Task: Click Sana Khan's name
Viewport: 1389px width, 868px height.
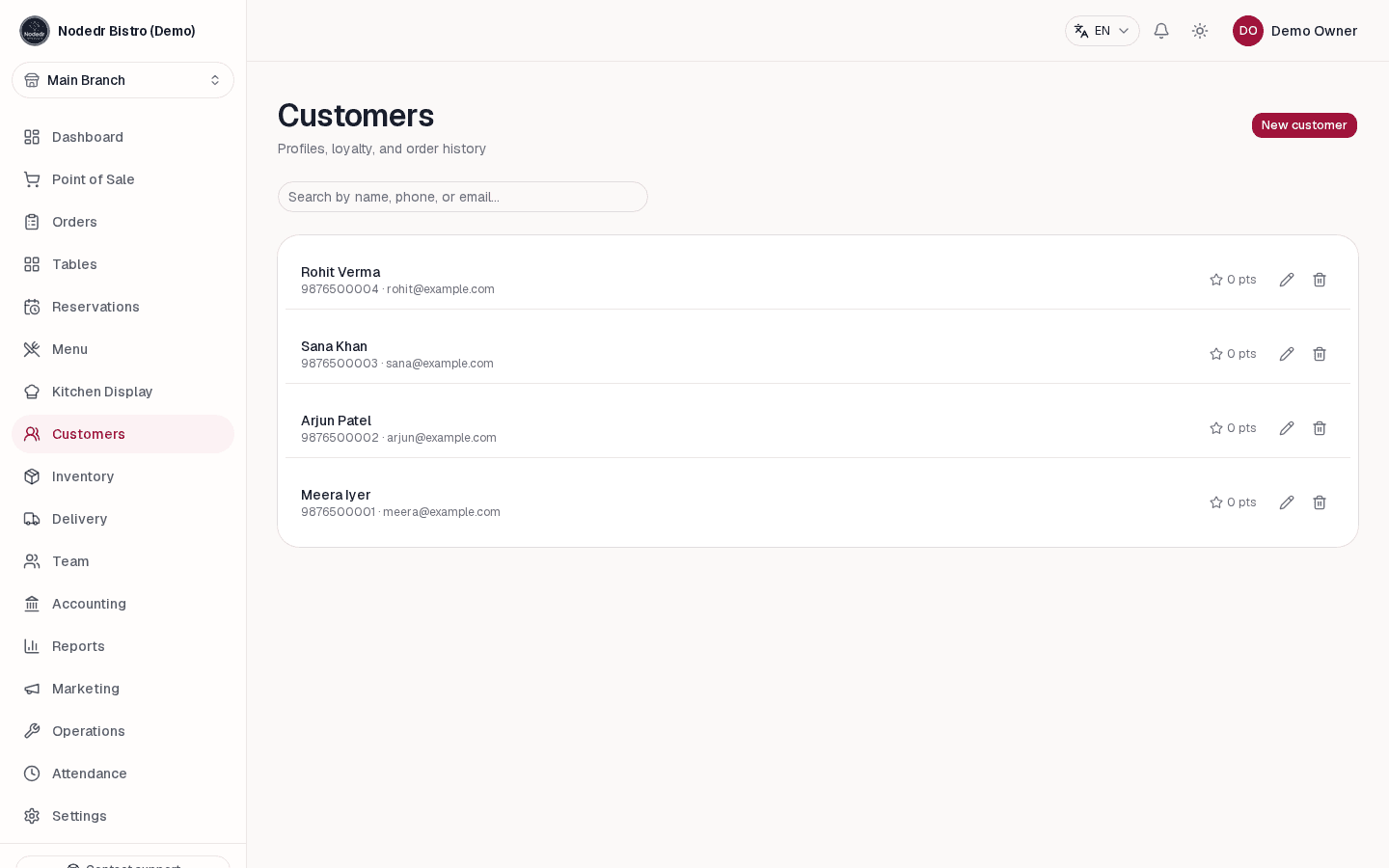Action: tap(334, 346)
